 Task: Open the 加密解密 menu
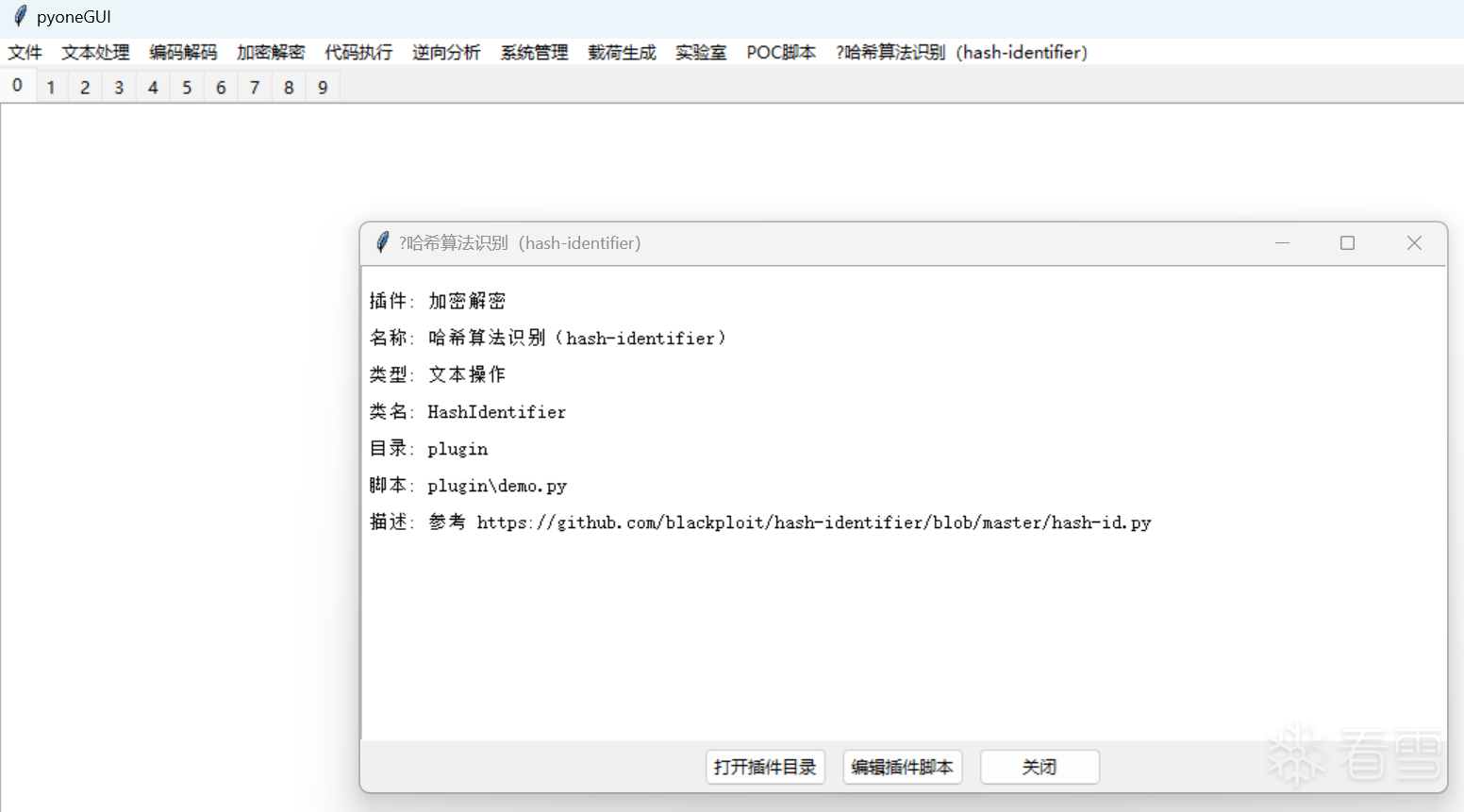click(271, 52)
